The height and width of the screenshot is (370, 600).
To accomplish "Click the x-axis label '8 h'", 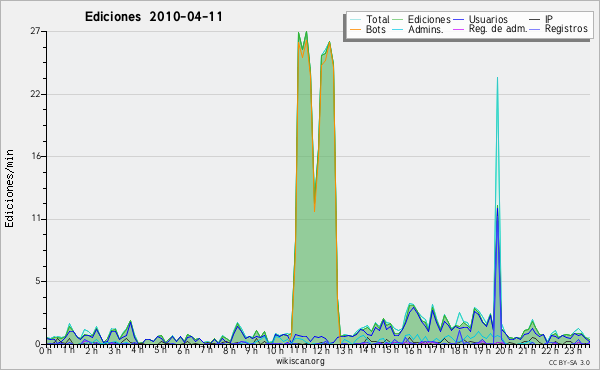I will point(230,350).
